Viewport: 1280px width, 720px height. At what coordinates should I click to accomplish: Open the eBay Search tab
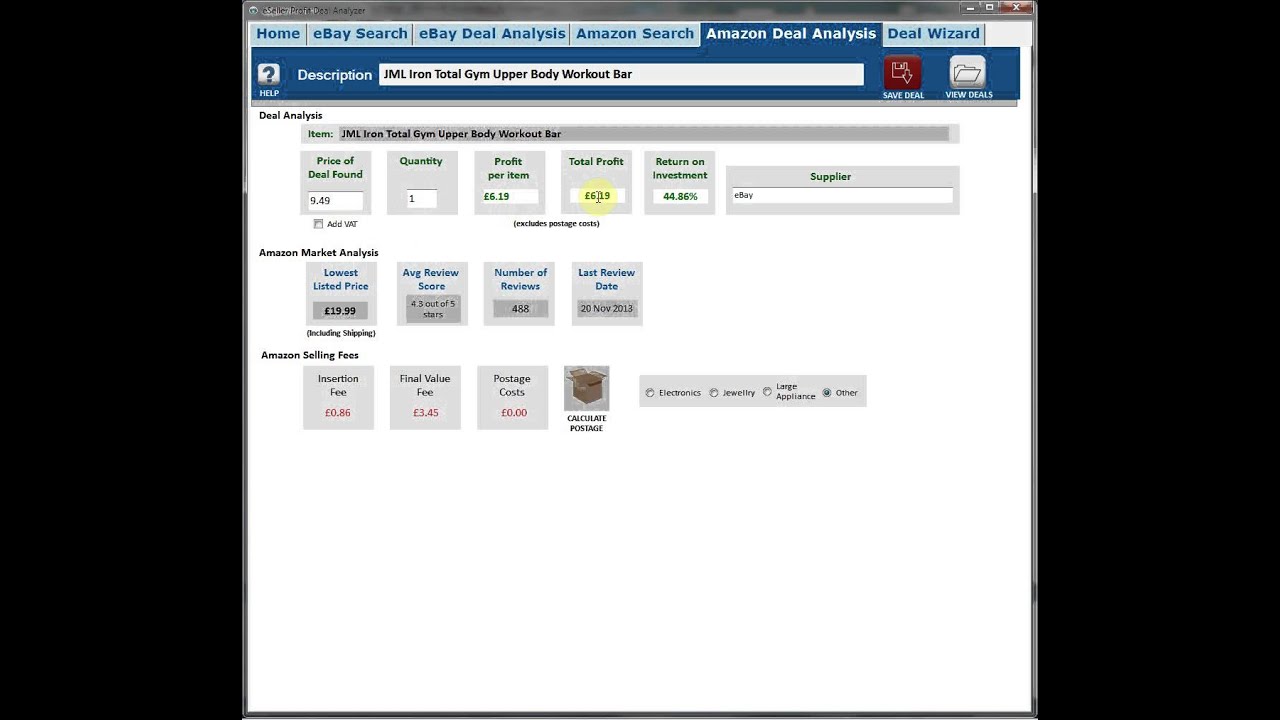(x=360, y=33)
